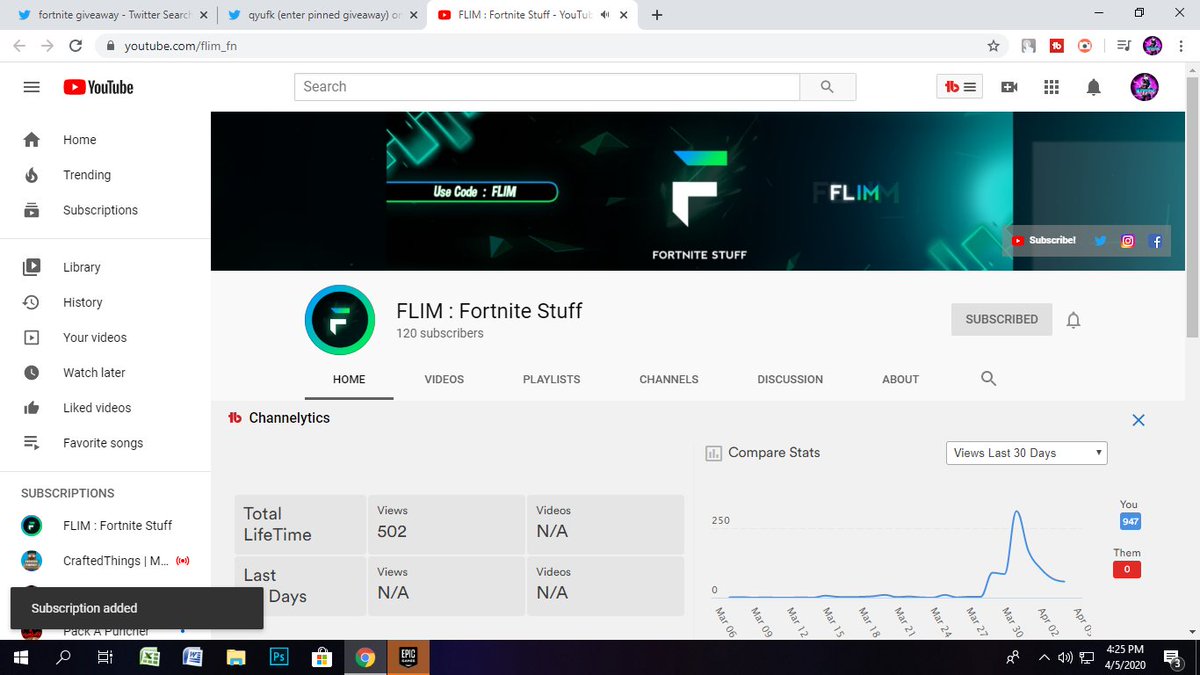Open Microsoft Store from the taskbar
This screenshot has height=675, width=1200.
(322, 657)
